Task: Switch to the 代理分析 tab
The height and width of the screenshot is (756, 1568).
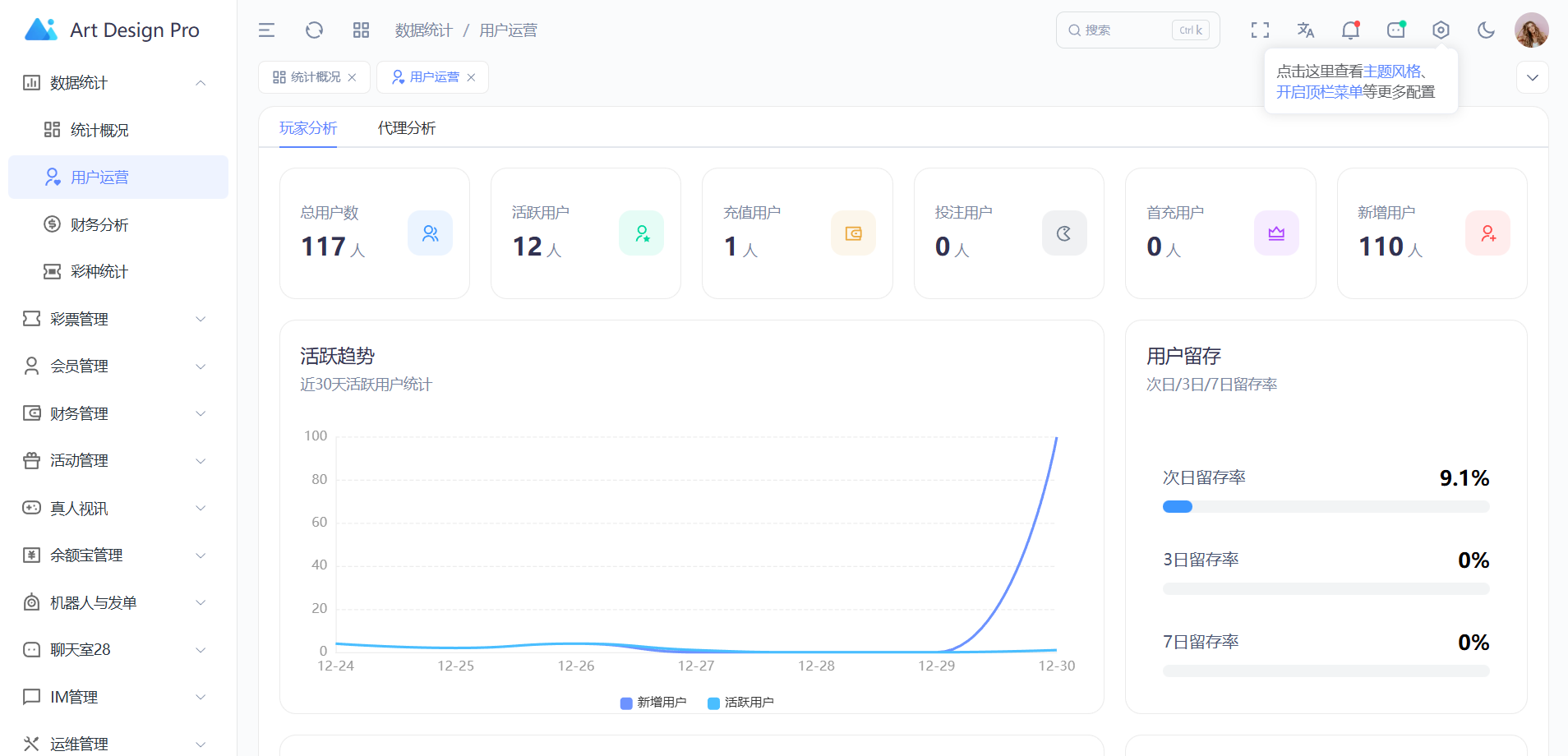Action: point(407,128)
